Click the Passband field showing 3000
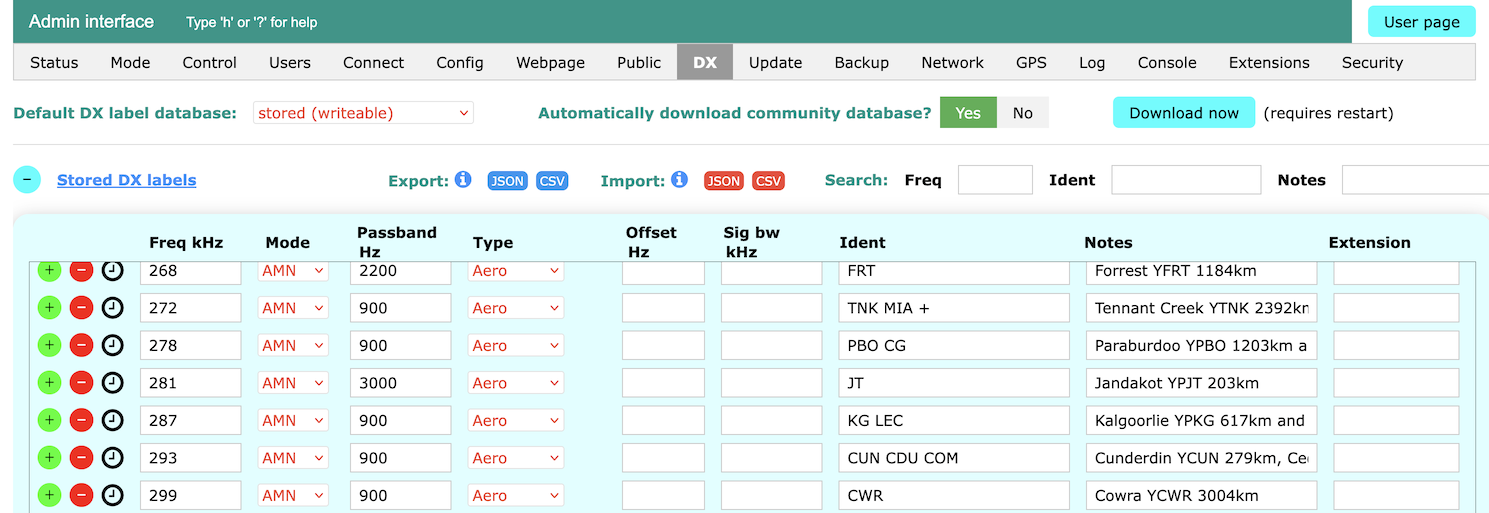Image resolution: width=1489 pixels, height=513 pixels. [400, 383]
